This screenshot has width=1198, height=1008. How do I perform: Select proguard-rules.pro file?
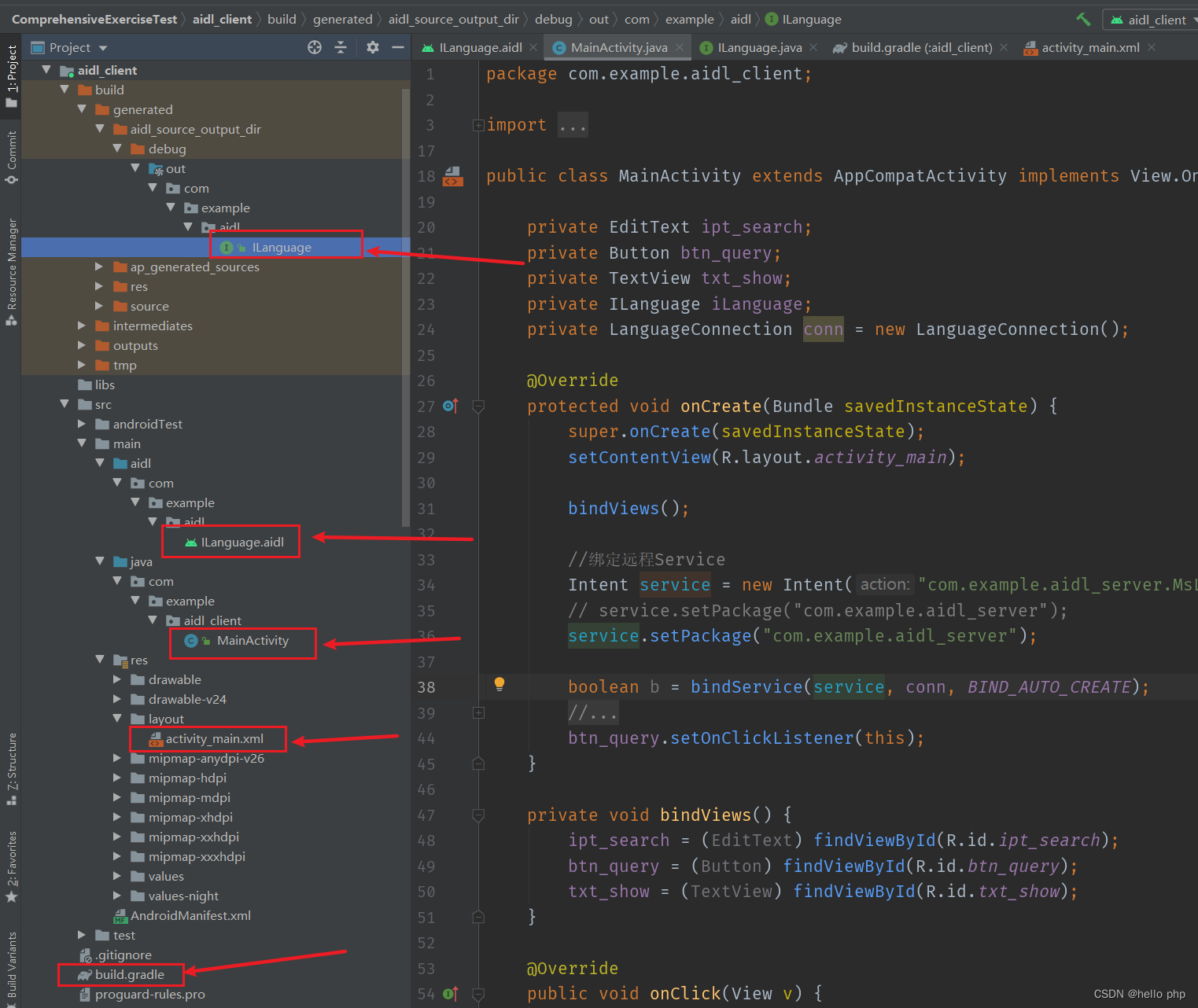tap(149, 995)
